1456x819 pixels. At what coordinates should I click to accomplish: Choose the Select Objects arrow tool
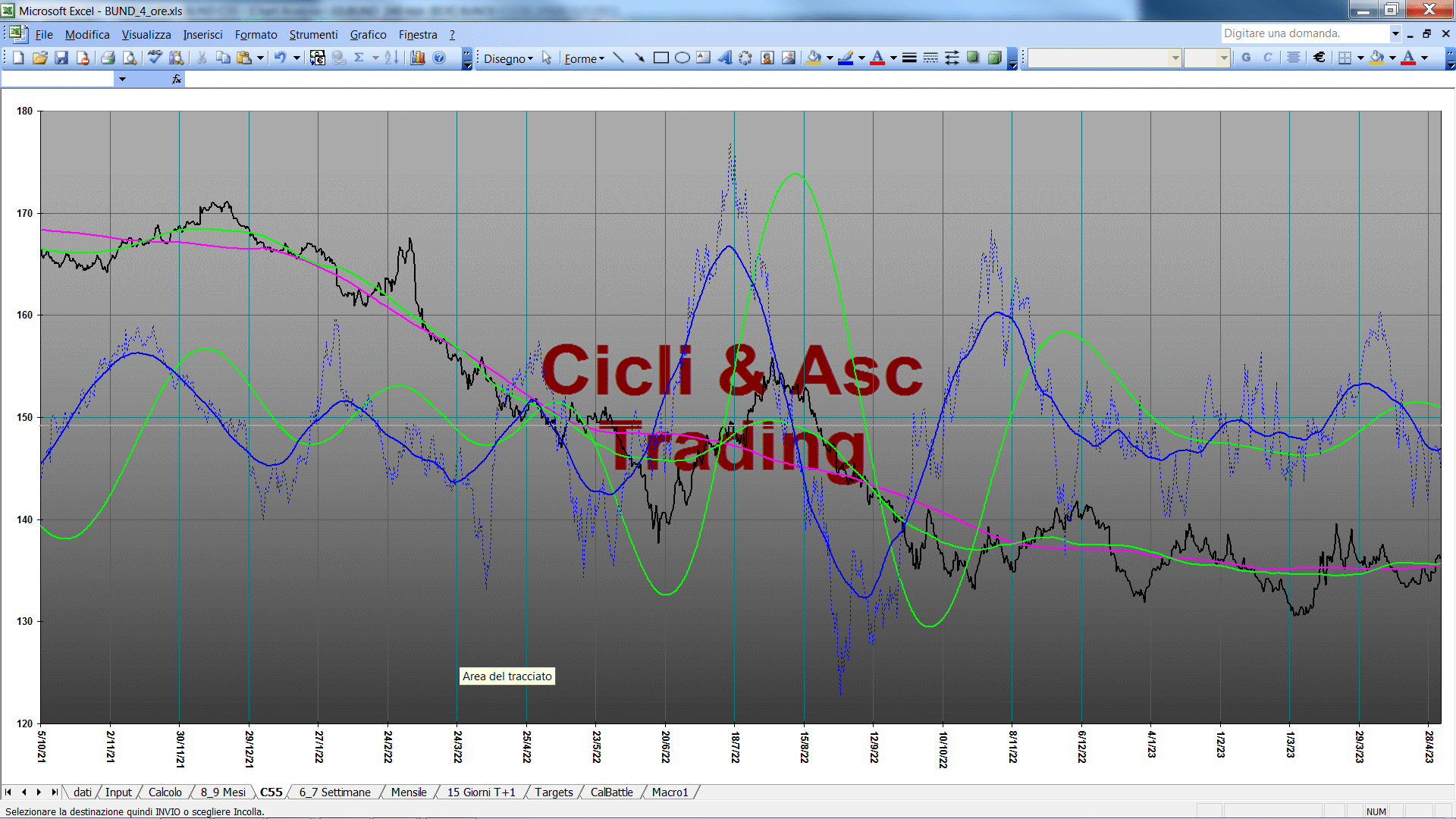point(547,58)
